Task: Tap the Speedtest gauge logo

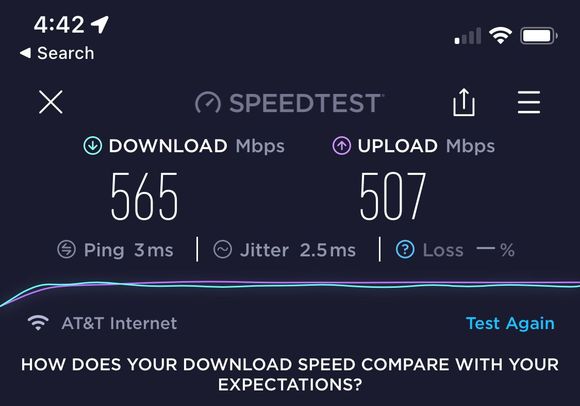Action: 208,103
